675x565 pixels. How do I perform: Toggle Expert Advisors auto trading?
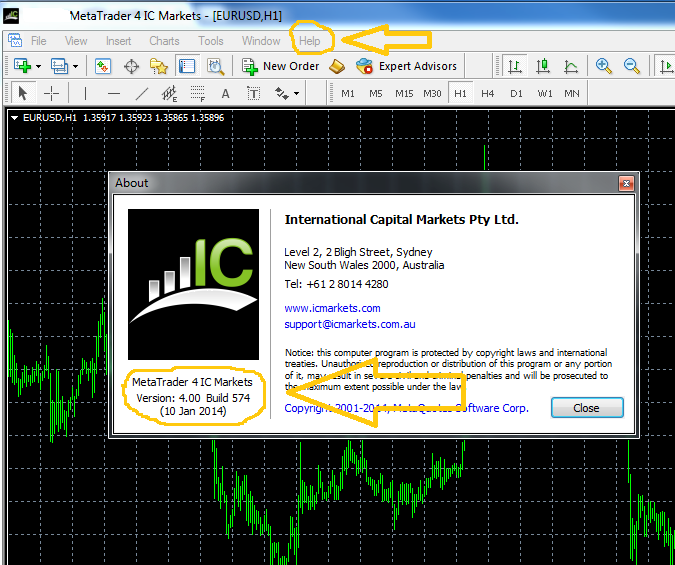(406, 66)
